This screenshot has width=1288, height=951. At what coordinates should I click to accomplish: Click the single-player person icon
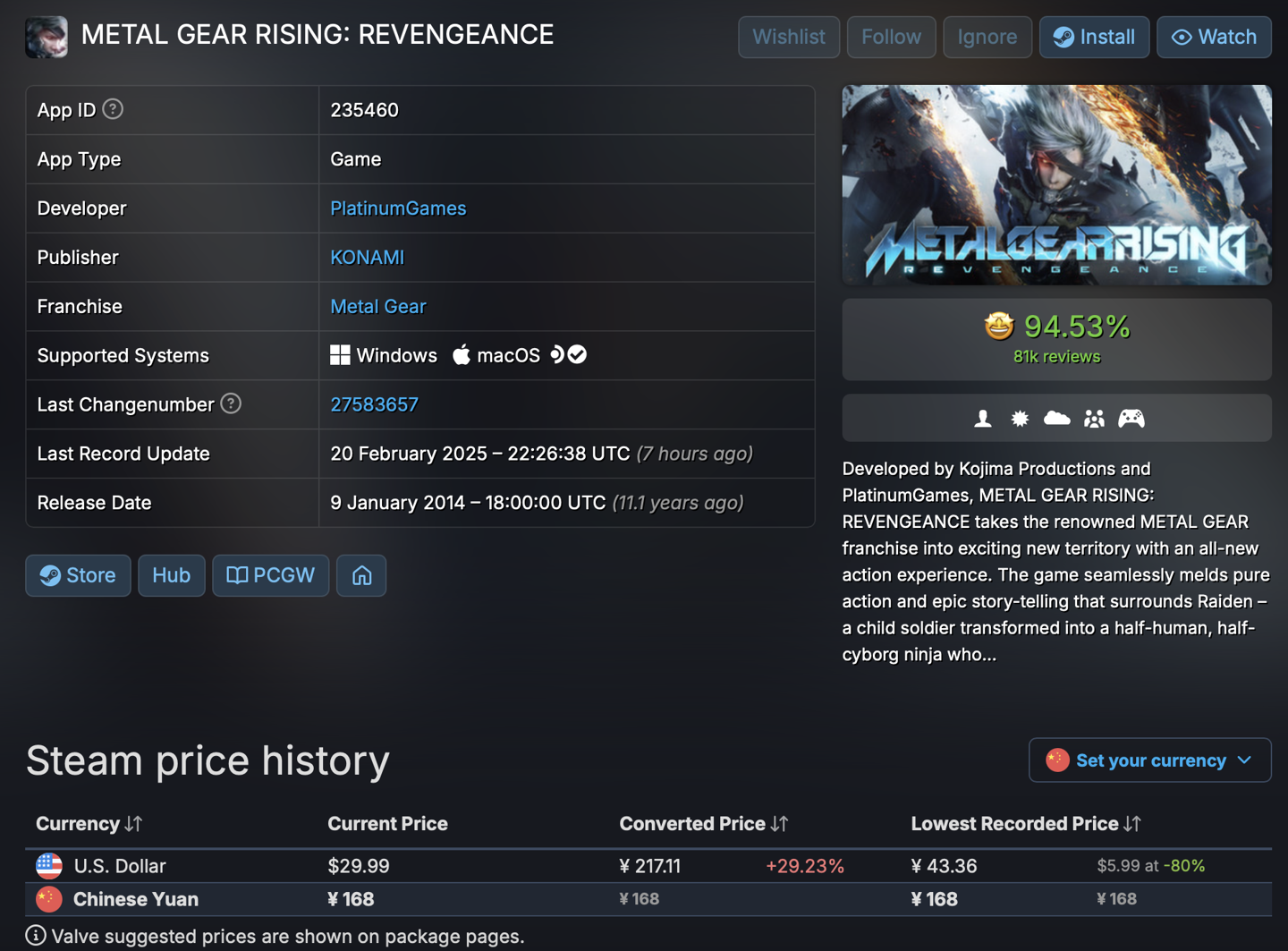[x=982, y=418]
